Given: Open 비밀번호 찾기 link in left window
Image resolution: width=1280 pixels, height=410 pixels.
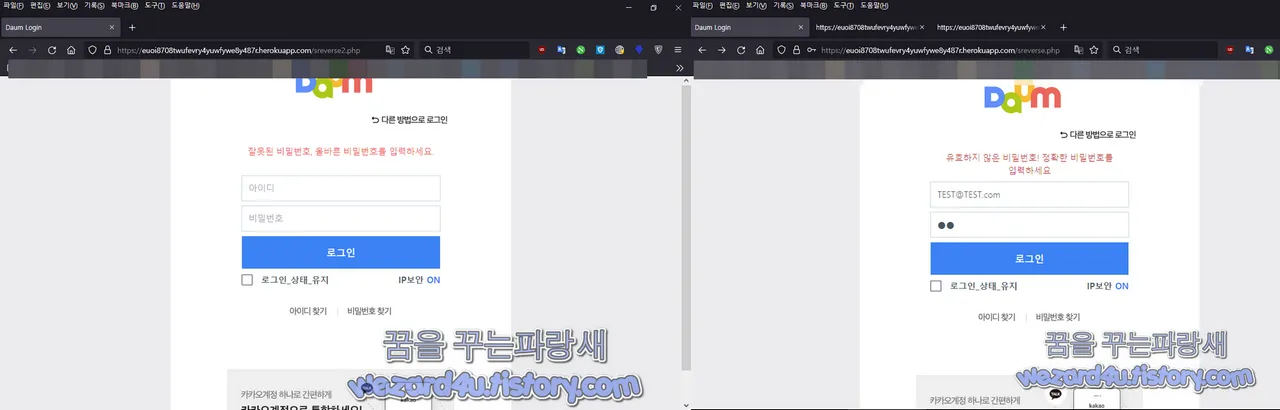Looking at the screenshot, I should click(x=369, y=311).
